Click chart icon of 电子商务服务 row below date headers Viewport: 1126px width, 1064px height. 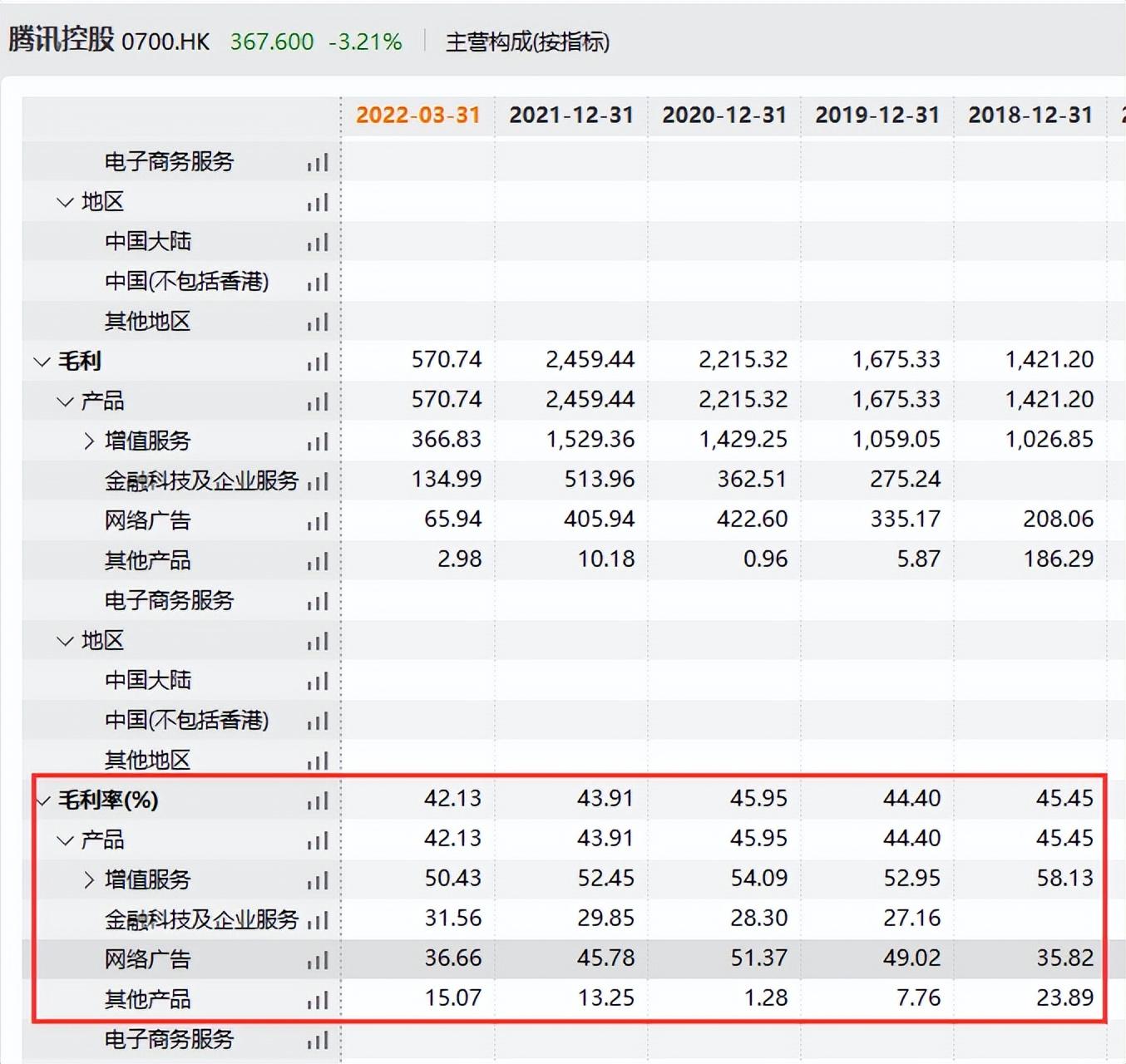coord(318,162)
